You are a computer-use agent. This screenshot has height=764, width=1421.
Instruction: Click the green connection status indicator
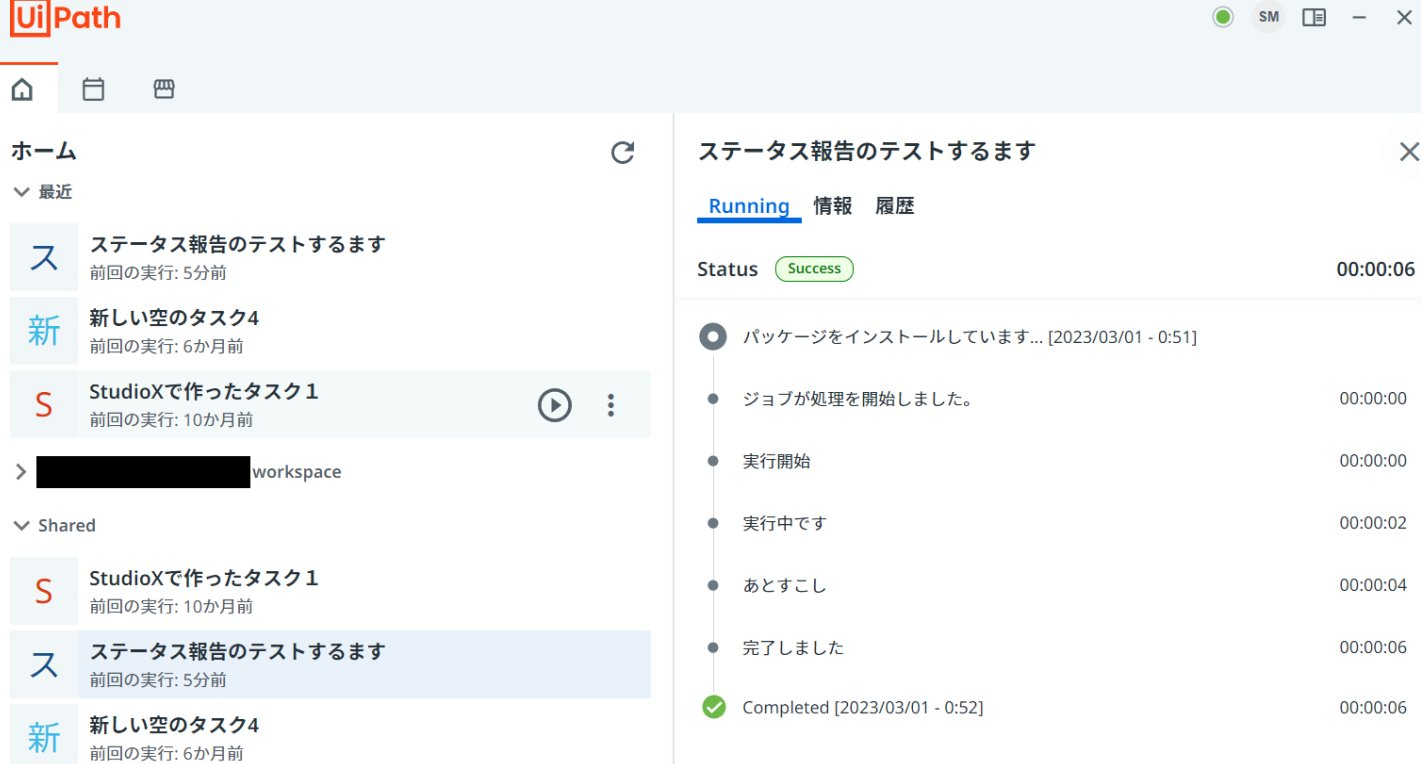coord(1223,17)
